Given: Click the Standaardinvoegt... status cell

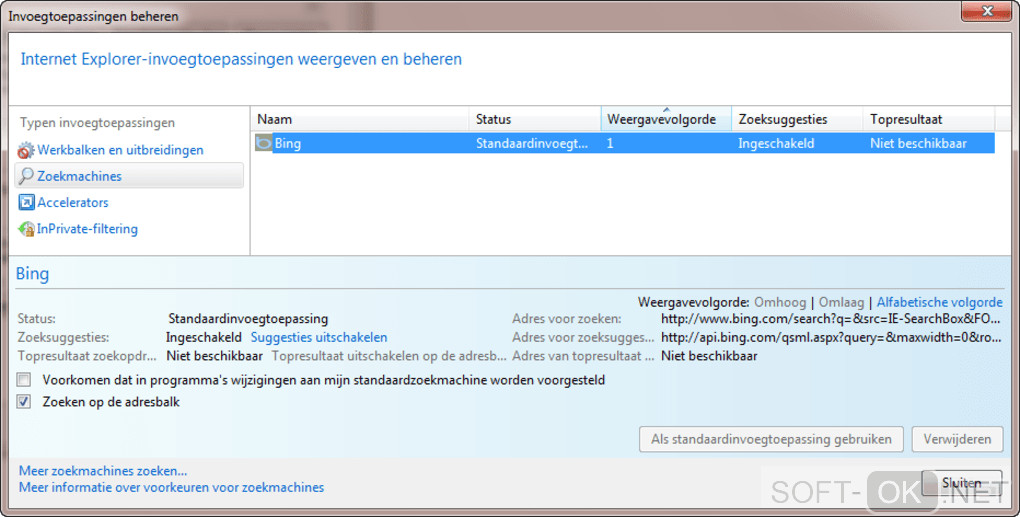Looking at the screenshot, I should (531, 143).
